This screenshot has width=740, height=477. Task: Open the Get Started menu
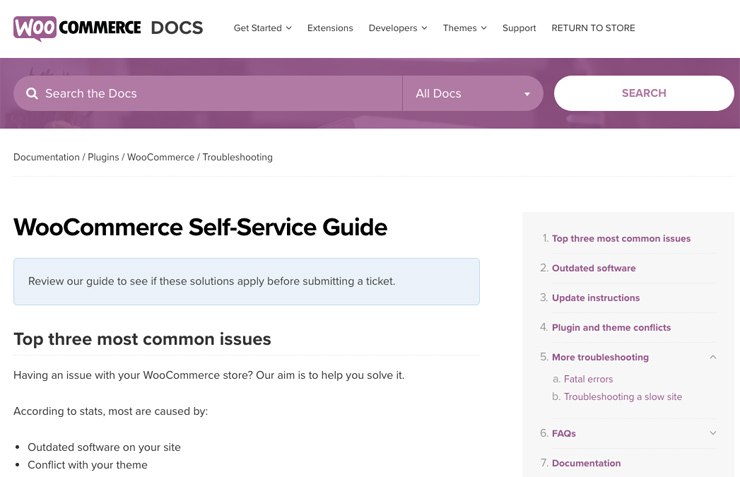pos(262,28)
